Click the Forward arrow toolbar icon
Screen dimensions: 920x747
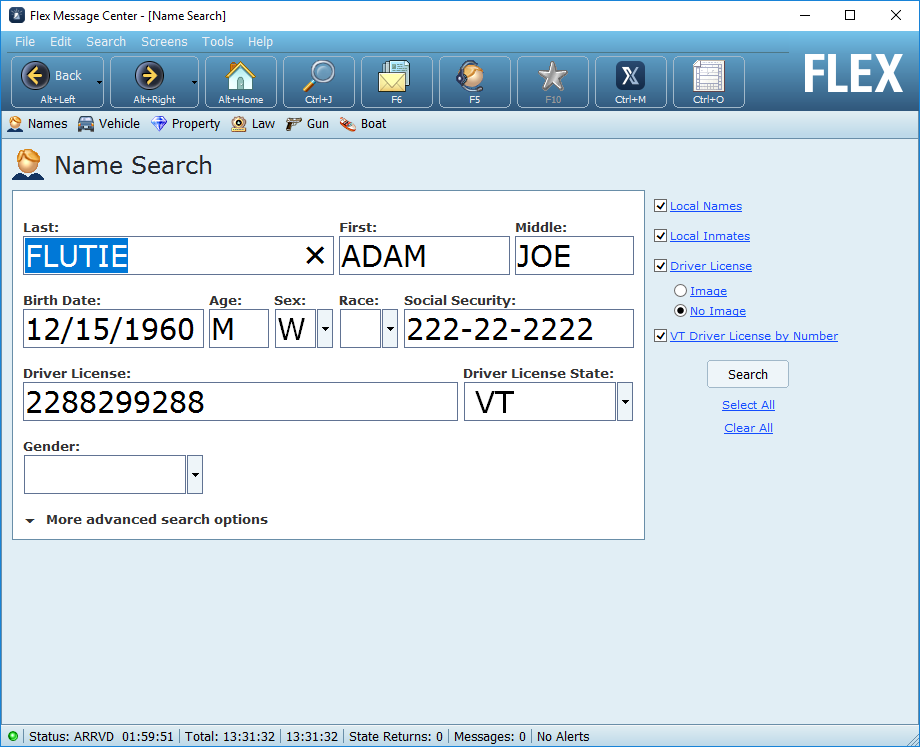pyautogui.click(x=149, y=76)
